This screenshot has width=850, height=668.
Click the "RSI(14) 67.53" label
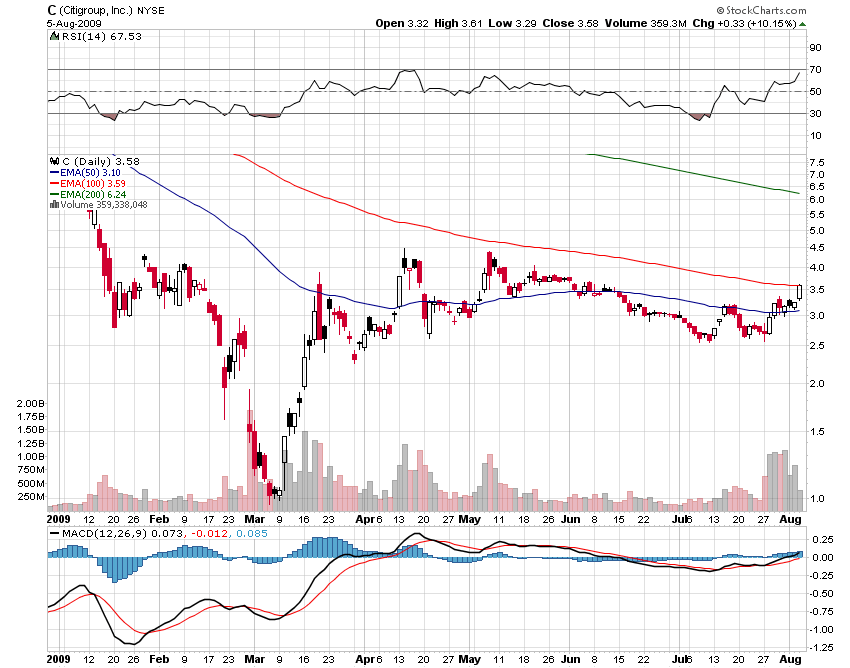point(102,36)
